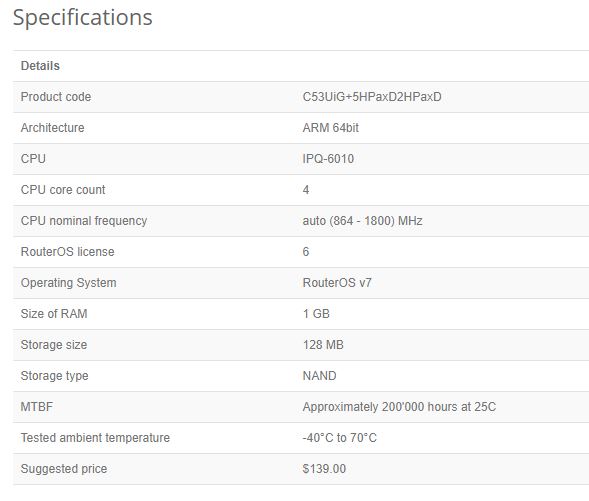This screenshot has width=589, height=501.
Task: Click the Architecture row label
Action: (53, 128)
